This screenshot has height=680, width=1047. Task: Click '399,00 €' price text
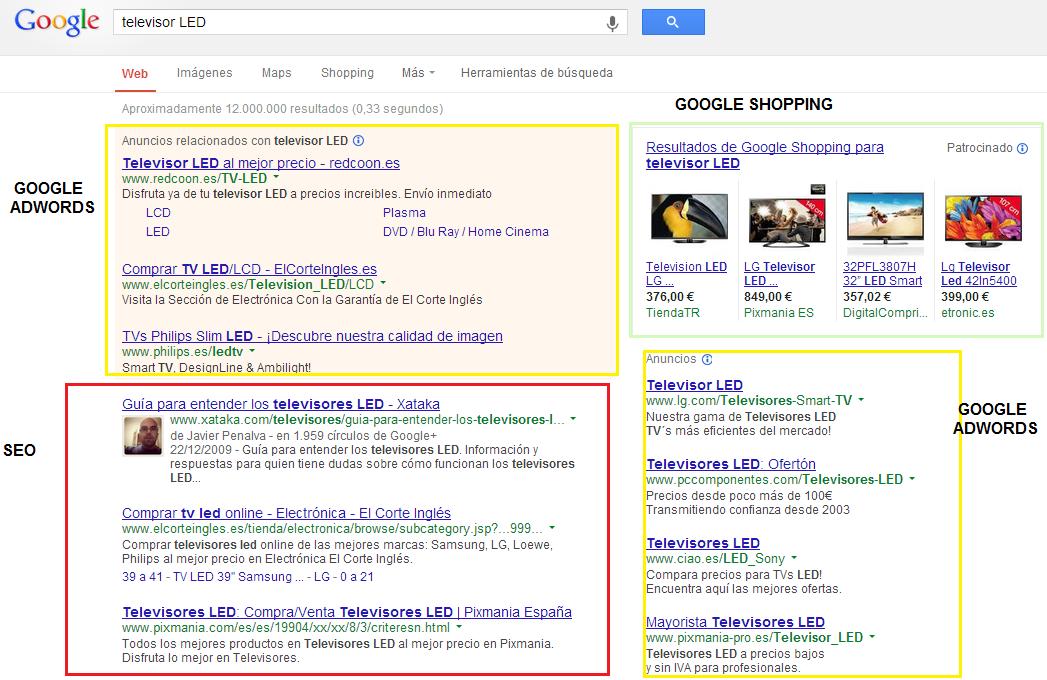[x=965, y=297]
